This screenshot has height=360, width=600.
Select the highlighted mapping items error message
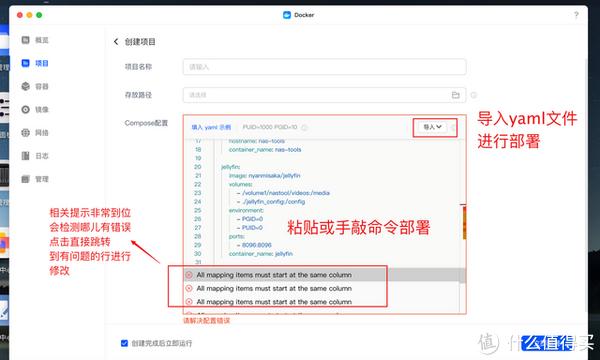274,275
